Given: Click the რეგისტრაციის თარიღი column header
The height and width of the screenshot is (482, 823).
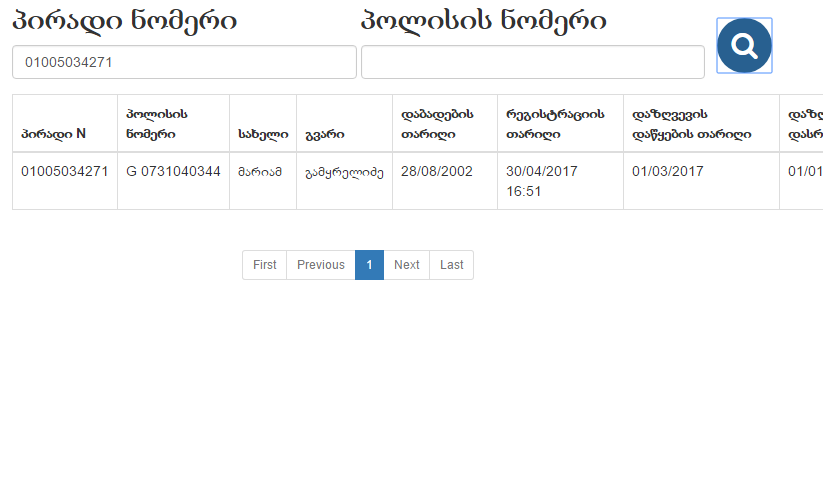Looking at the screenshot, I should coord(555,123).
